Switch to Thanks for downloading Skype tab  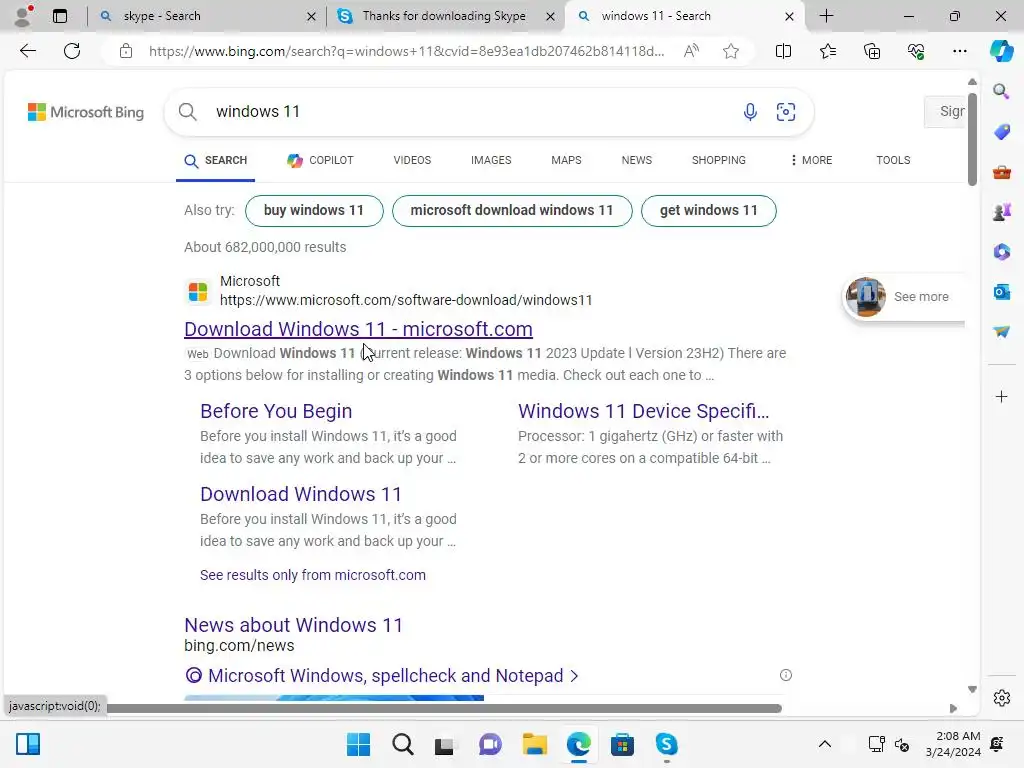(444, 16)
